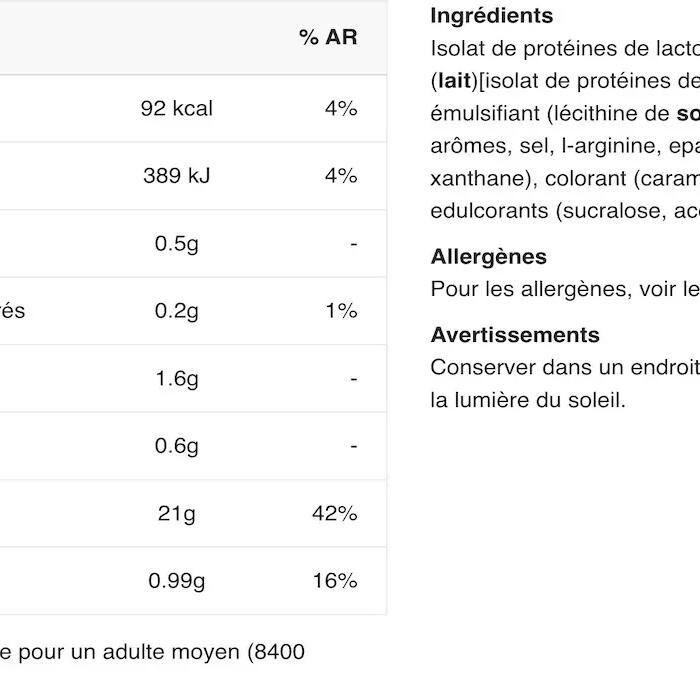Click the "Allergènes" heading
Screen dimensions: 700x700
(x=488, y=257)
